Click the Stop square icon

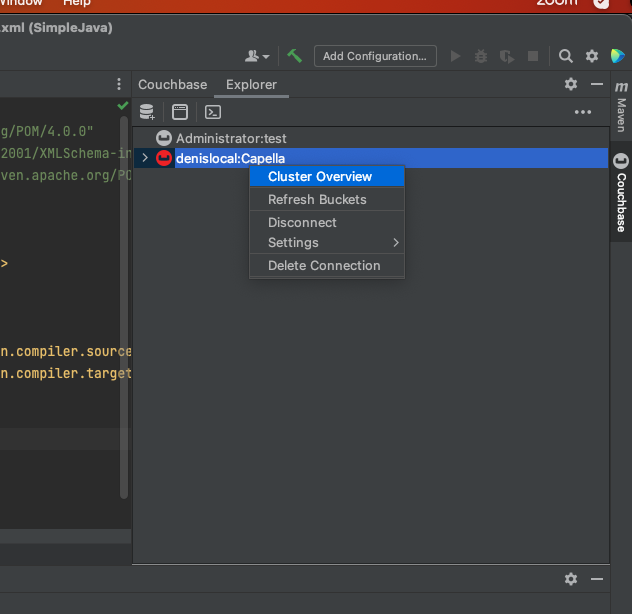(533, 56)
